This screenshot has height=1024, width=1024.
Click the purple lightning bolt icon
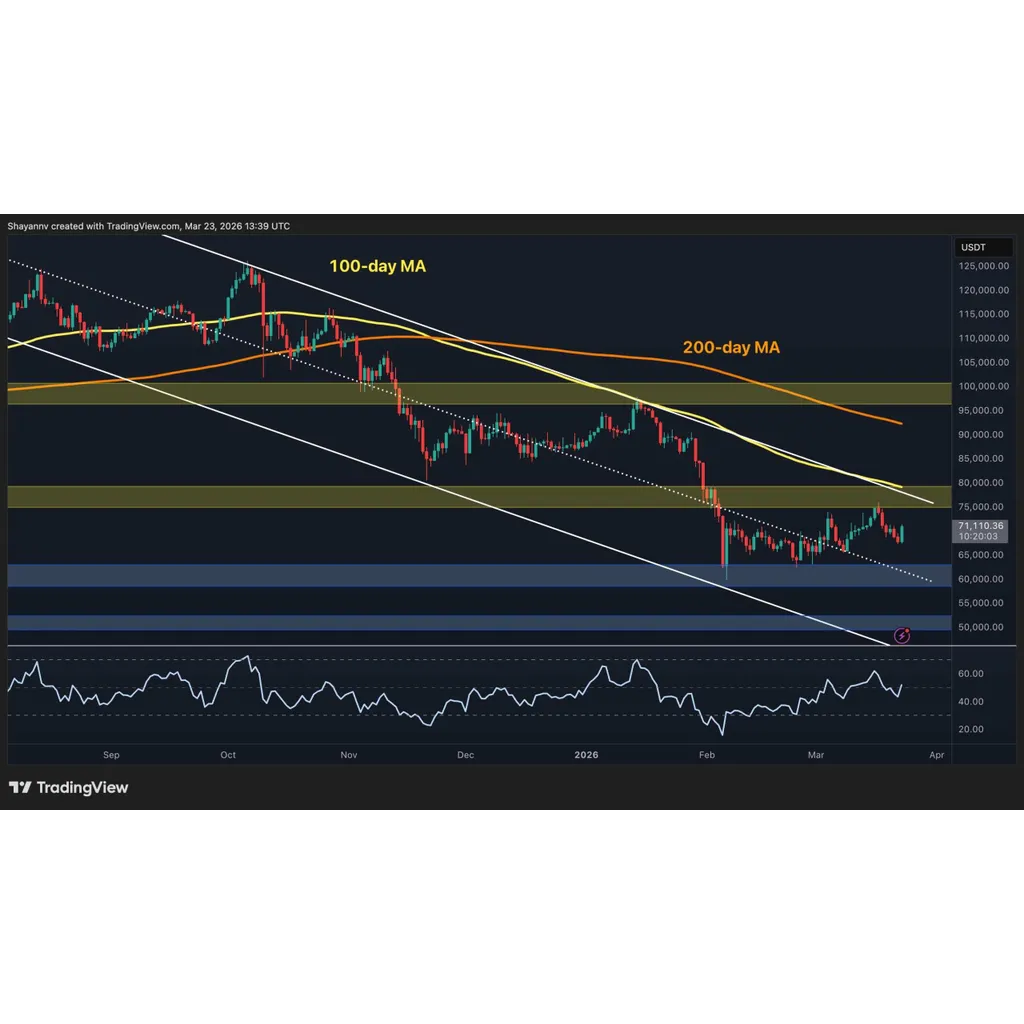902,635
